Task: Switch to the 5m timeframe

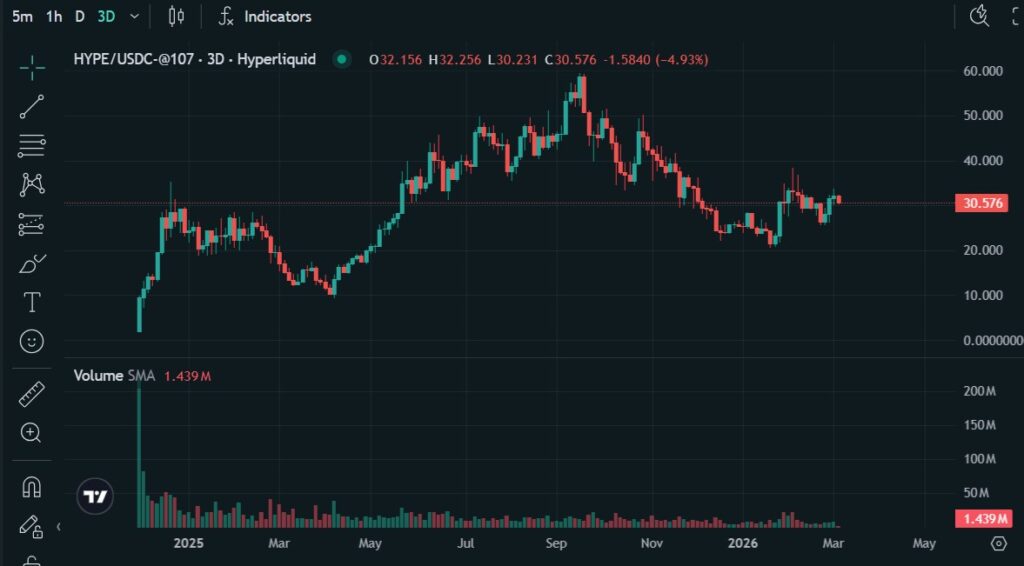Action: click(22, 17)
